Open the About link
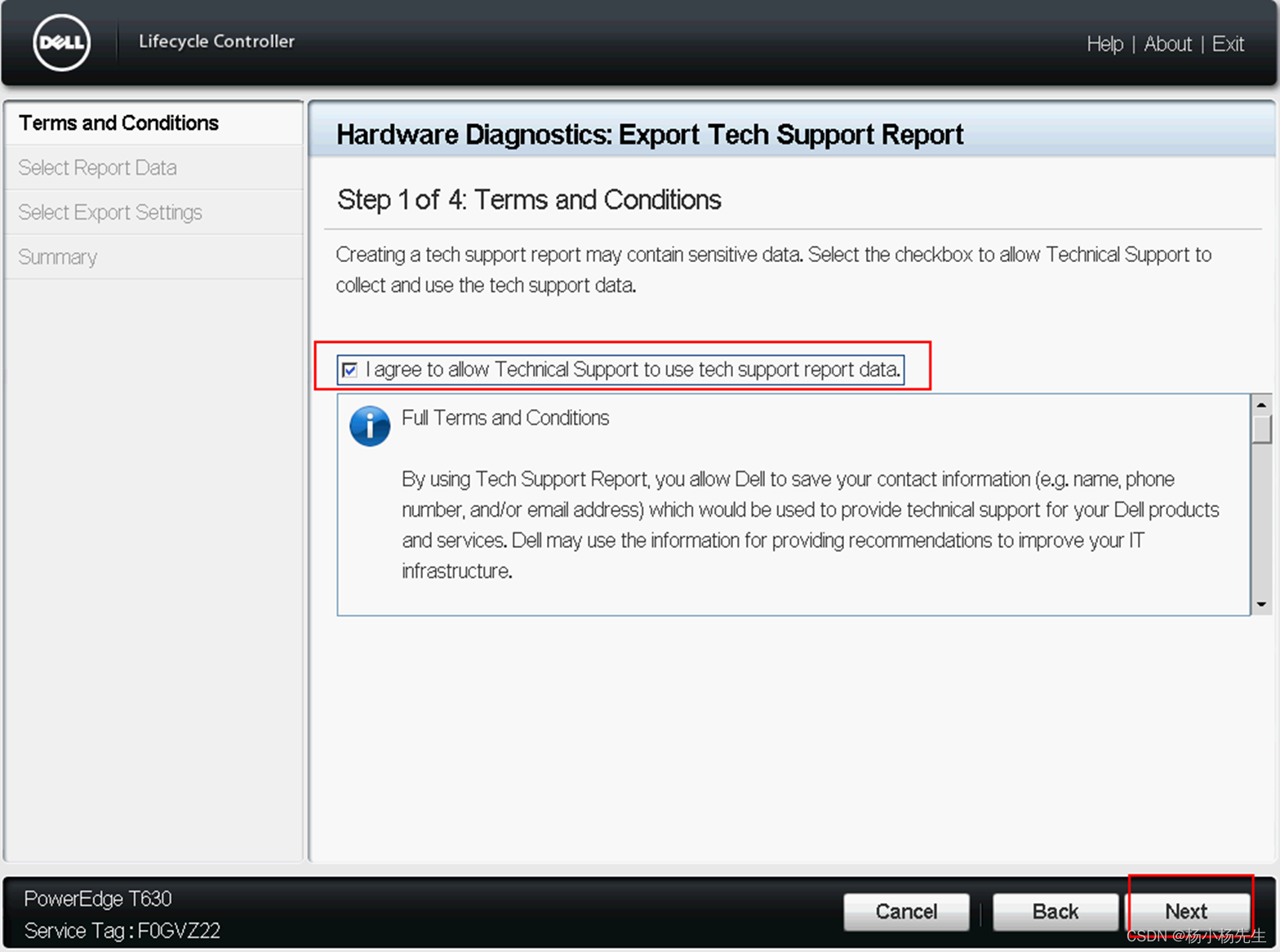This screenshot has height=952, width=1280. tap(1167, 44)
